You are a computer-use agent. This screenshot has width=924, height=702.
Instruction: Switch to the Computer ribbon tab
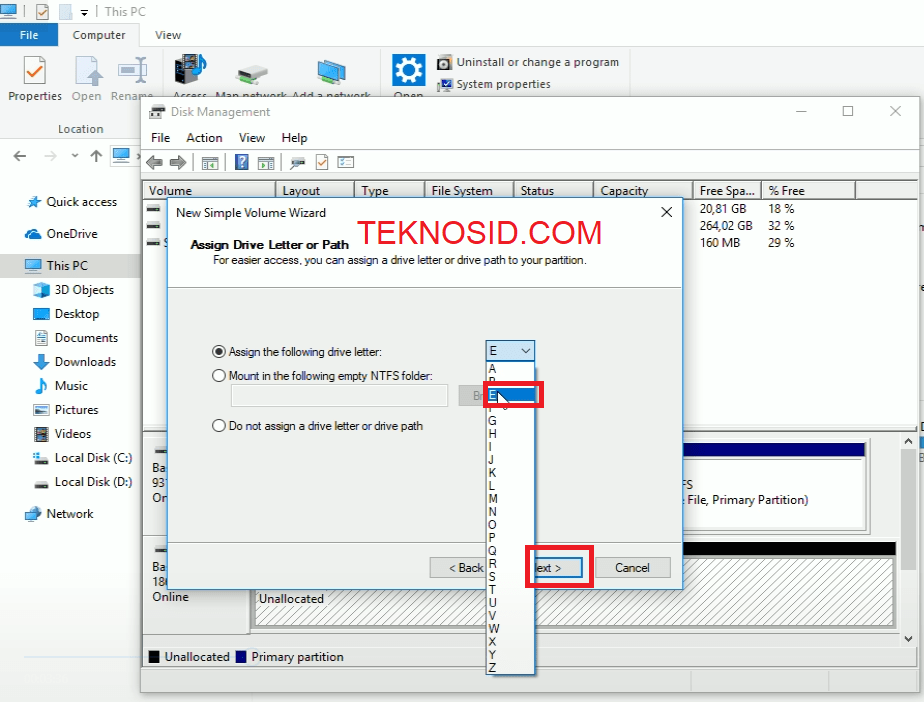(x=99, y=35)
